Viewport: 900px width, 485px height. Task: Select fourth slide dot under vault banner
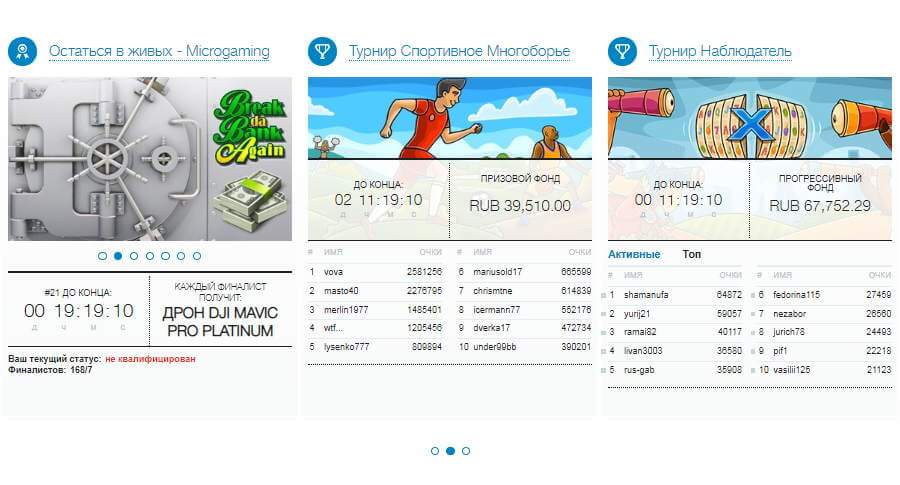[149, 256]
